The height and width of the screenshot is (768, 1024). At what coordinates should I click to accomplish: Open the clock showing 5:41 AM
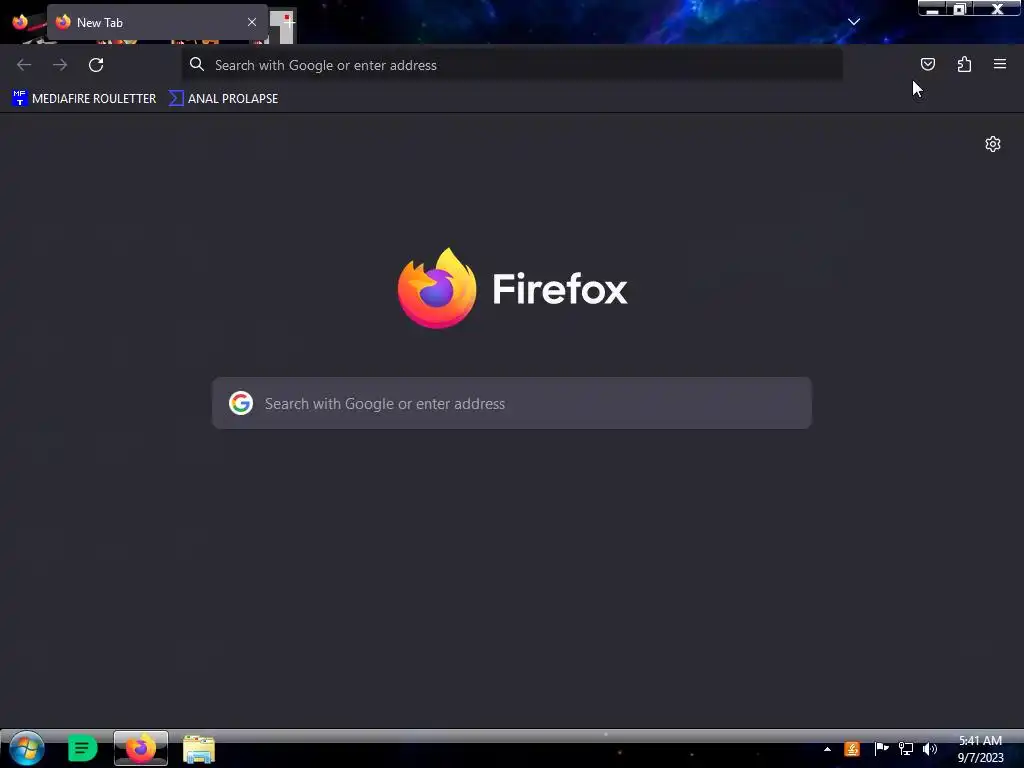coord(980,749)
